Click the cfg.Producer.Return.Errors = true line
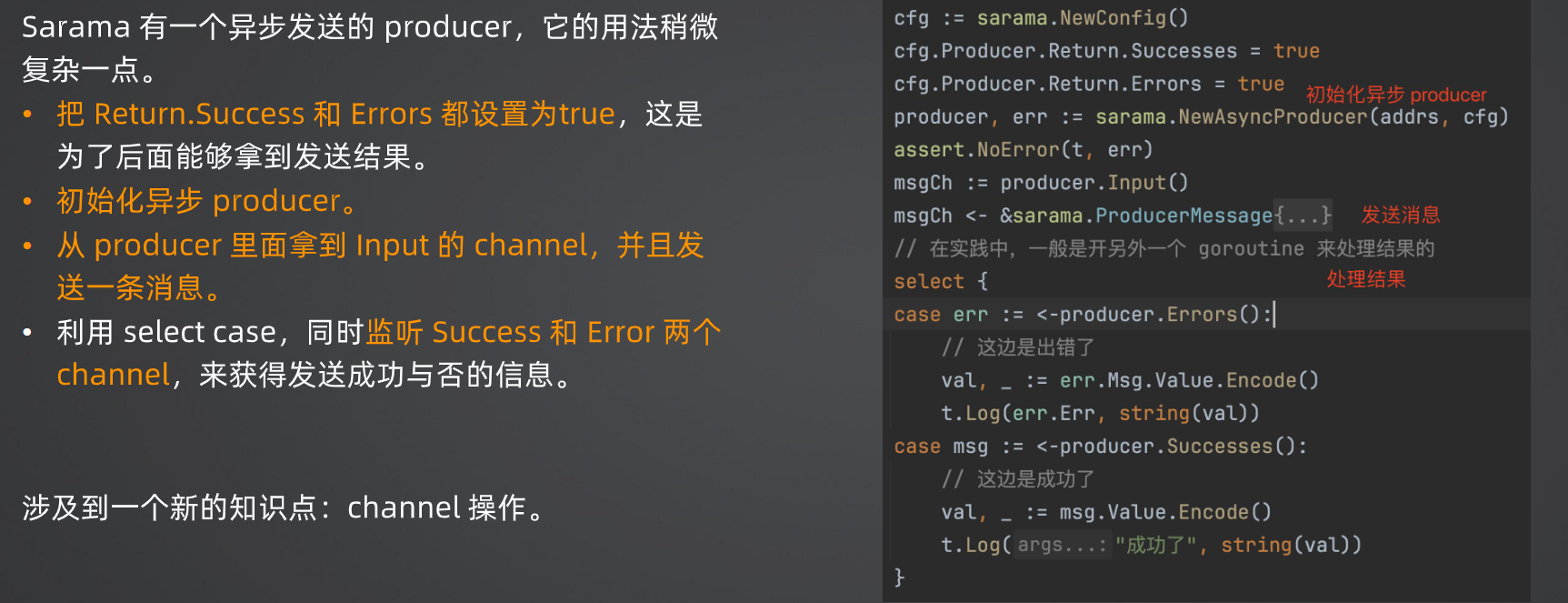 [1089, 84]
